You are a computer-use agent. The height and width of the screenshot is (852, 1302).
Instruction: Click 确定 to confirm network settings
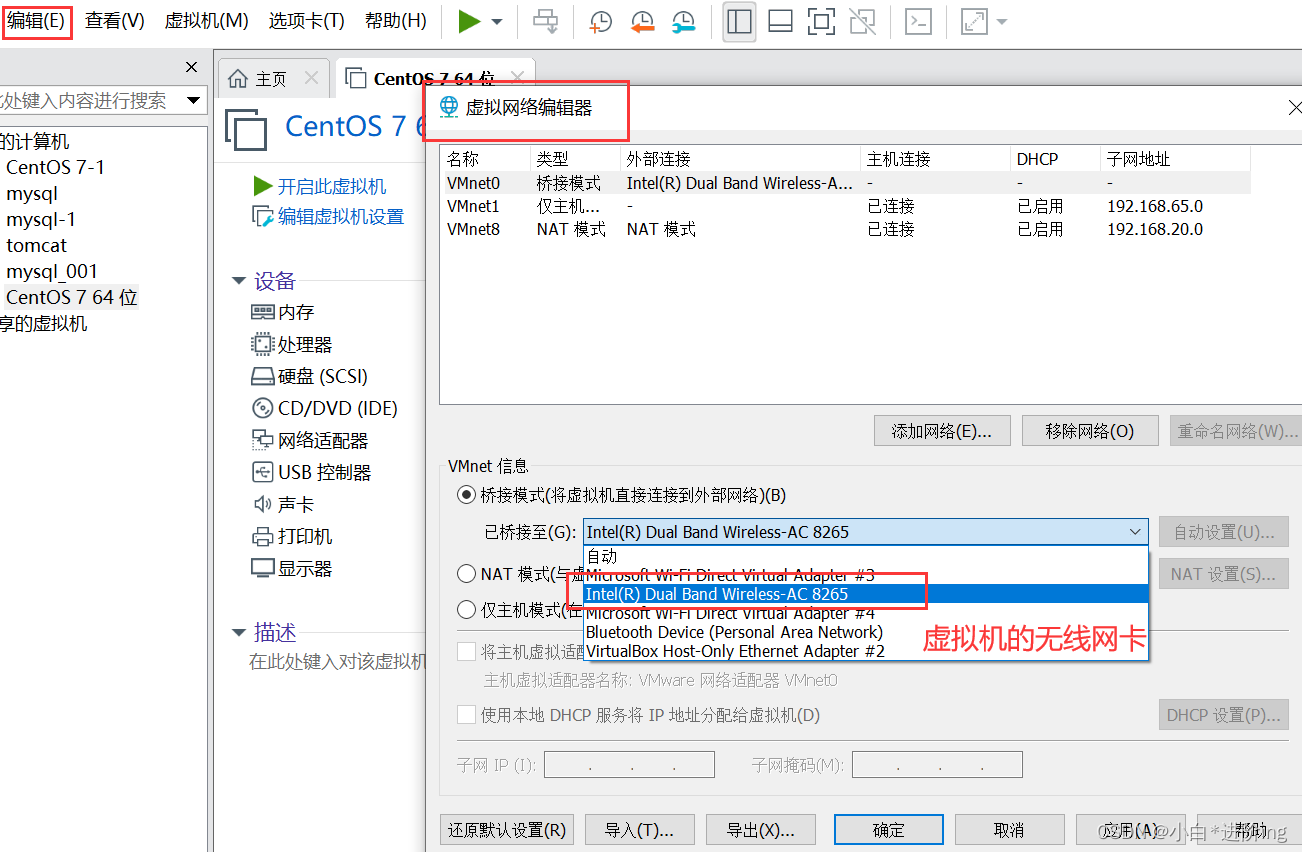pyautogui.click(x=889, y=830)
